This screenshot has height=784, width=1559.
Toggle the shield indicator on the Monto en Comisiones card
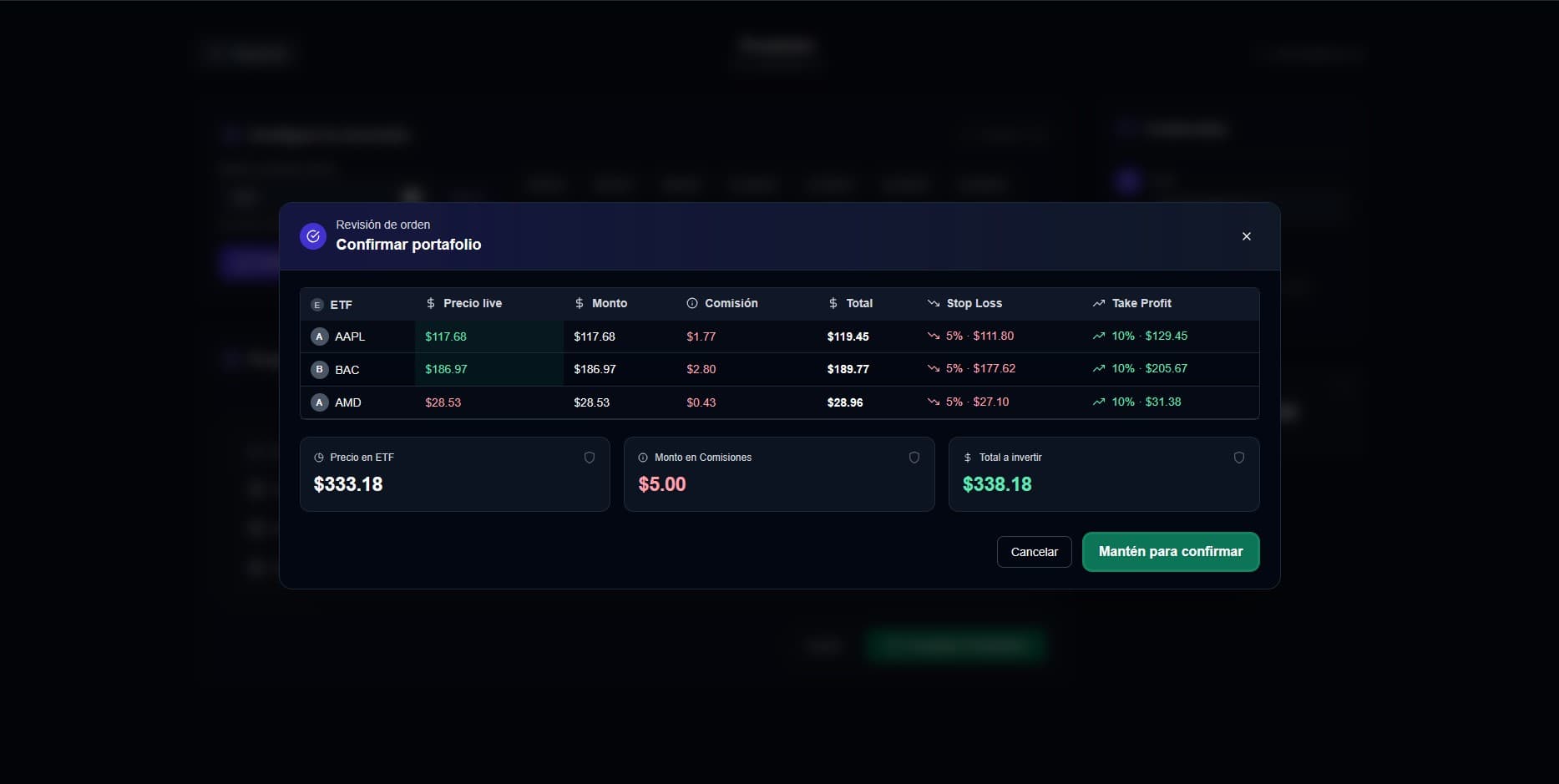[914, 458]
